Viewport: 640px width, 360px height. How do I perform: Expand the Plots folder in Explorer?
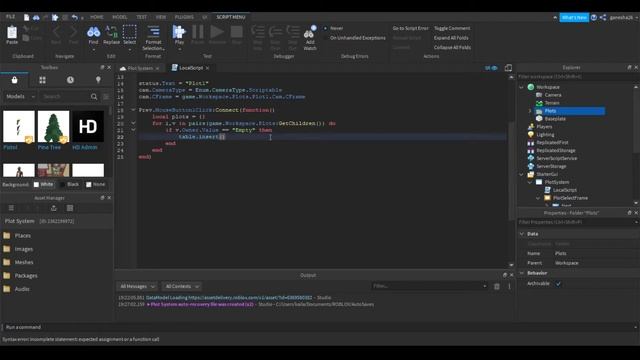[530, 111]
